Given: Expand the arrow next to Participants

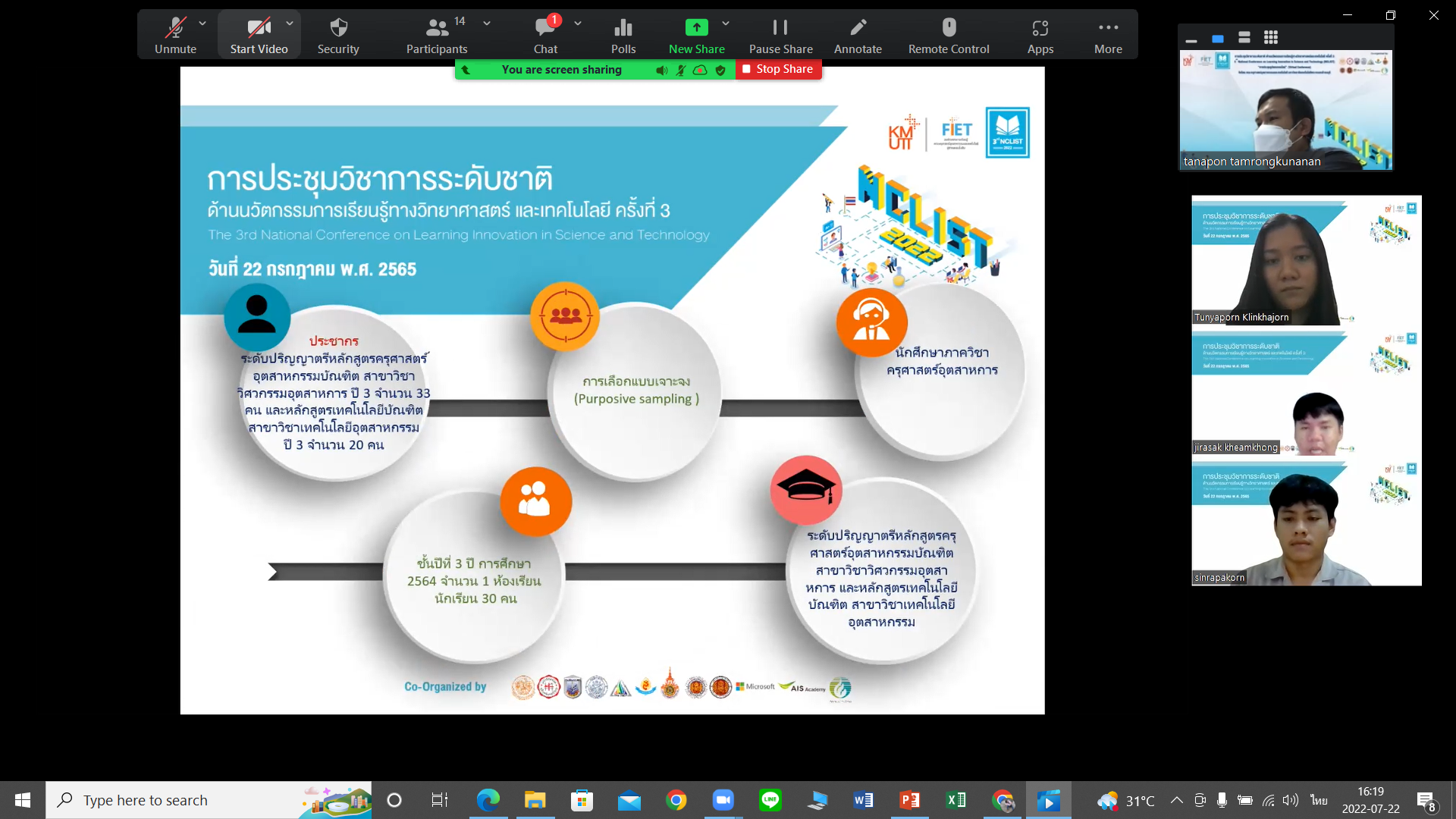Looking at the screenshot, I should pyautogui.click(x=487, y=24).
